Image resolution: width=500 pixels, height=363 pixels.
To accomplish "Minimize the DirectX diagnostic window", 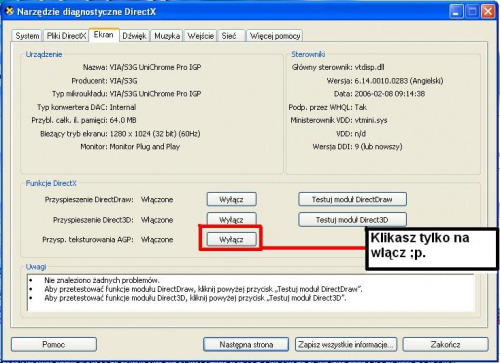I will (456, 12).
